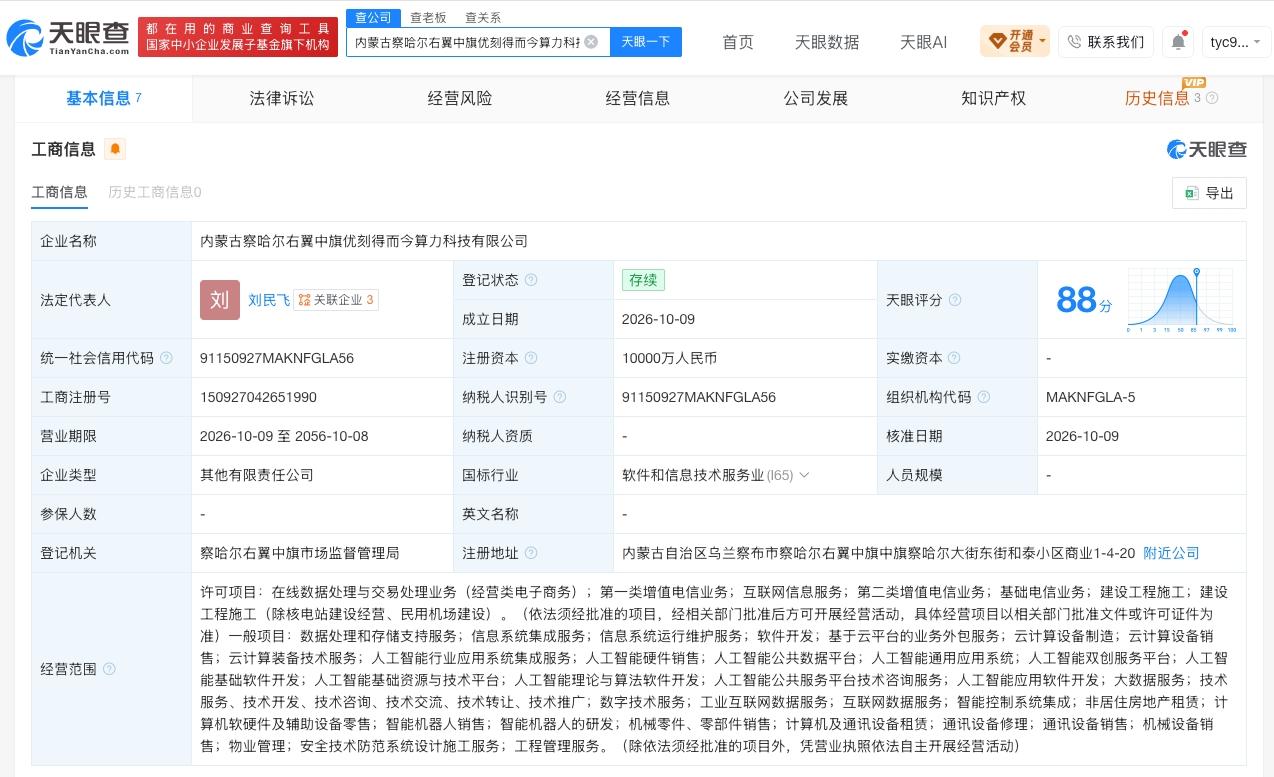Click registration number 150927042651990

click(259, 397)
